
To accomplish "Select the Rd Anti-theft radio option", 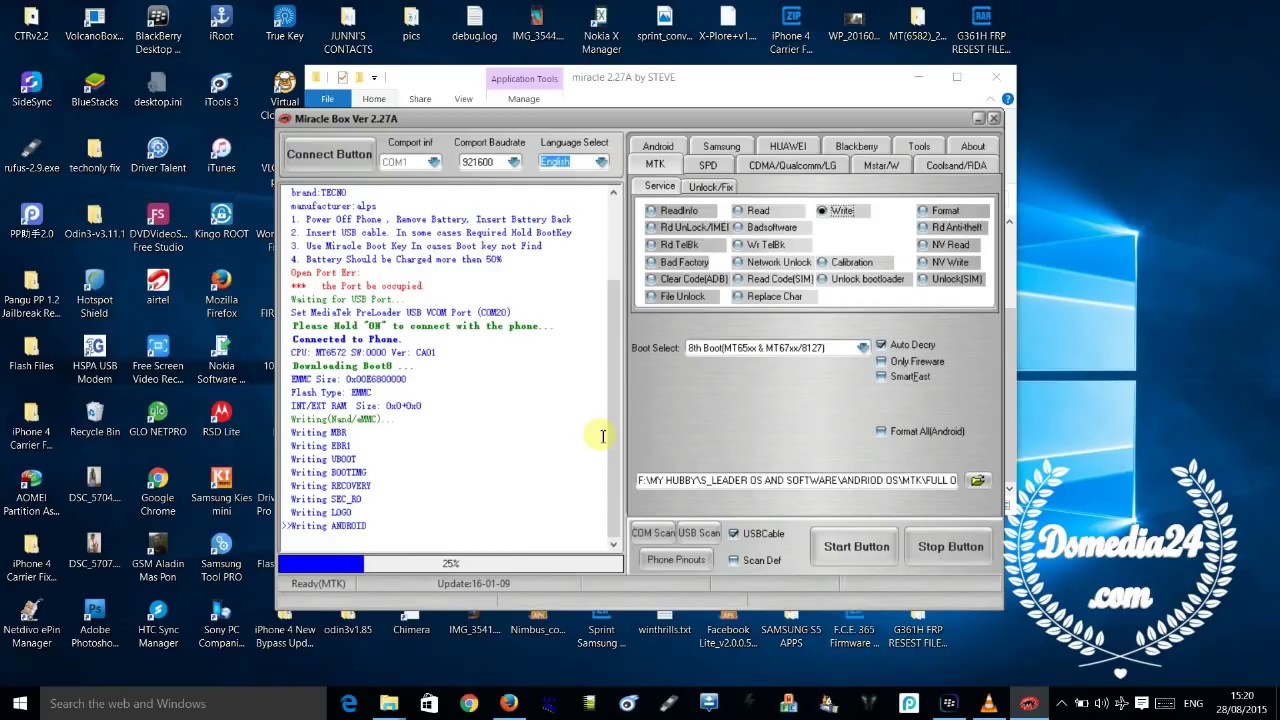I will point(949,228).
